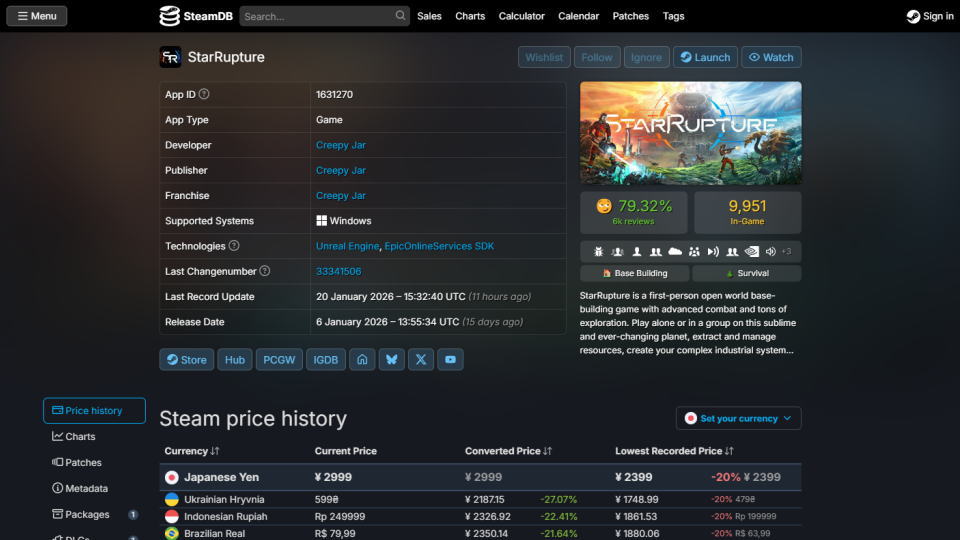Click the SteamDB logo in the header

[183, 16]
